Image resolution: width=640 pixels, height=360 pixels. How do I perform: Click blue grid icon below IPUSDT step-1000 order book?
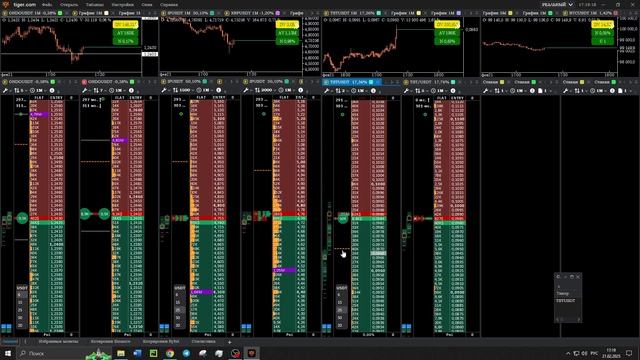(164, 327)
